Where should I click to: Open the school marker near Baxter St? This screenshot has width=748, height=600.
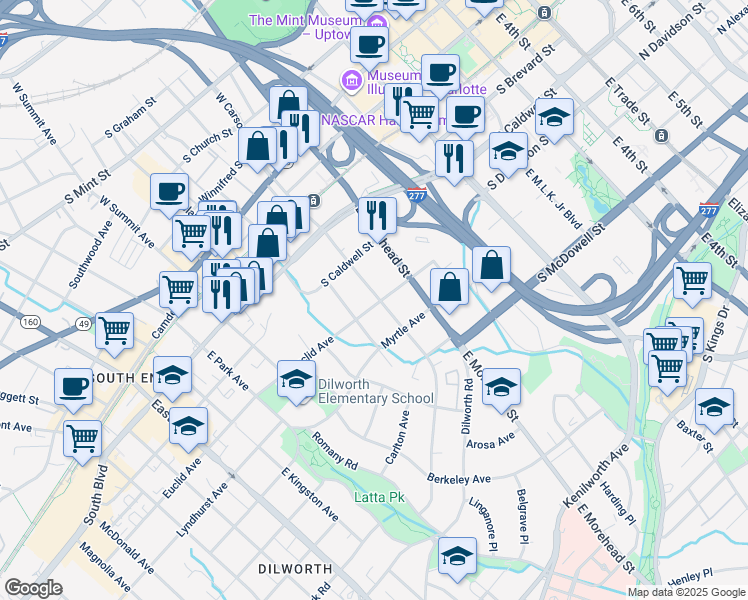pos(714,408)
